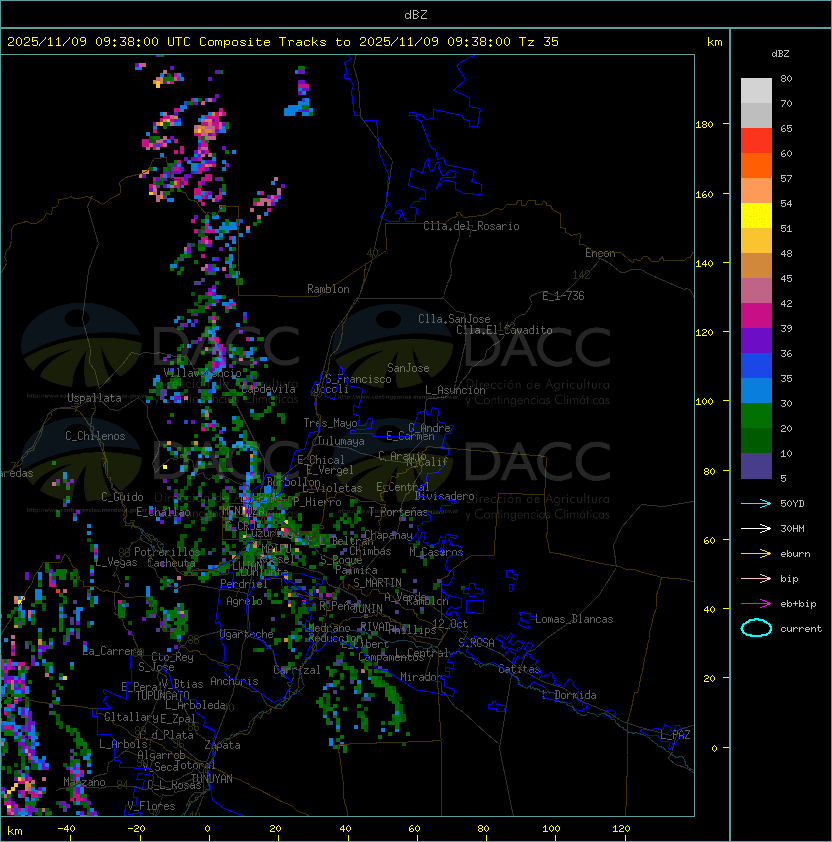The image size is (832, 842).
Task: Click the cyan 'current' ellipse legend symbol
Action: click(x=756, y=628)
